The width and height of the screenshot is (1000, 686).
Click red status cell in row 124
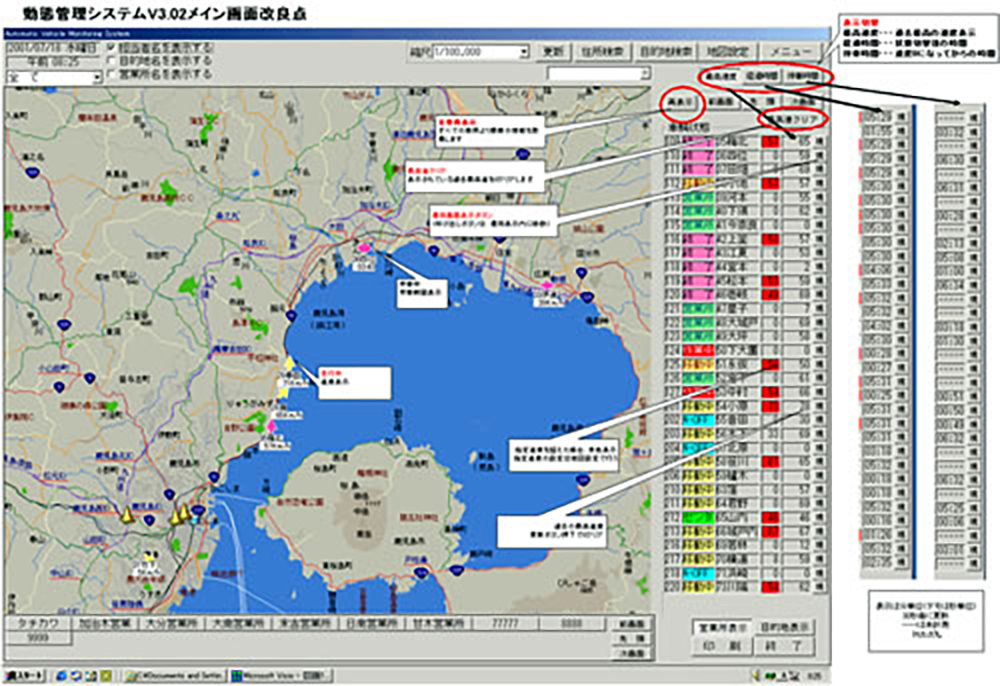[698, 351]
